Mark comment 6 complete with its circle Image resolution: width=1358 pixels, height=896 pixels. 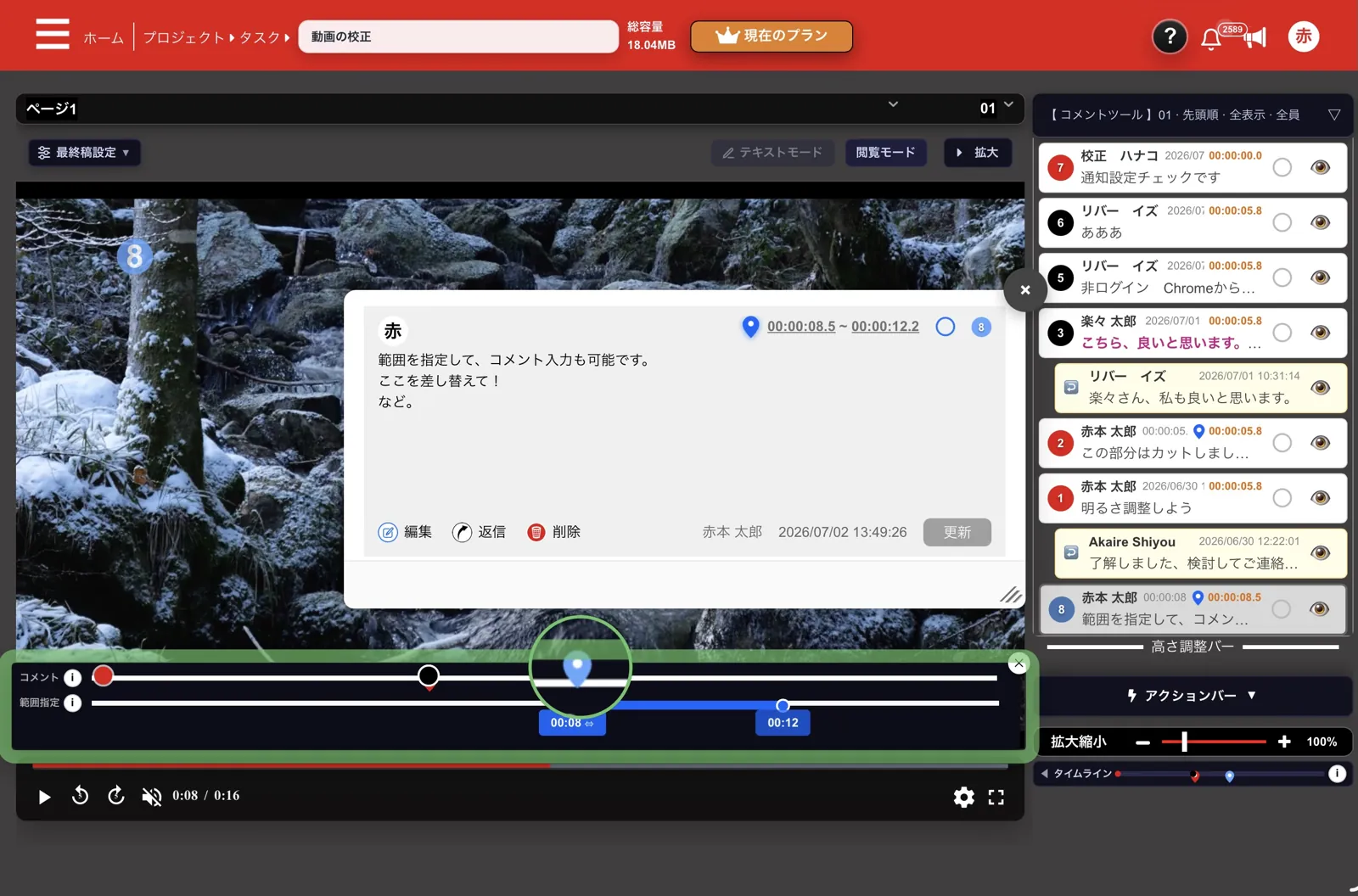click(1282, 222)
